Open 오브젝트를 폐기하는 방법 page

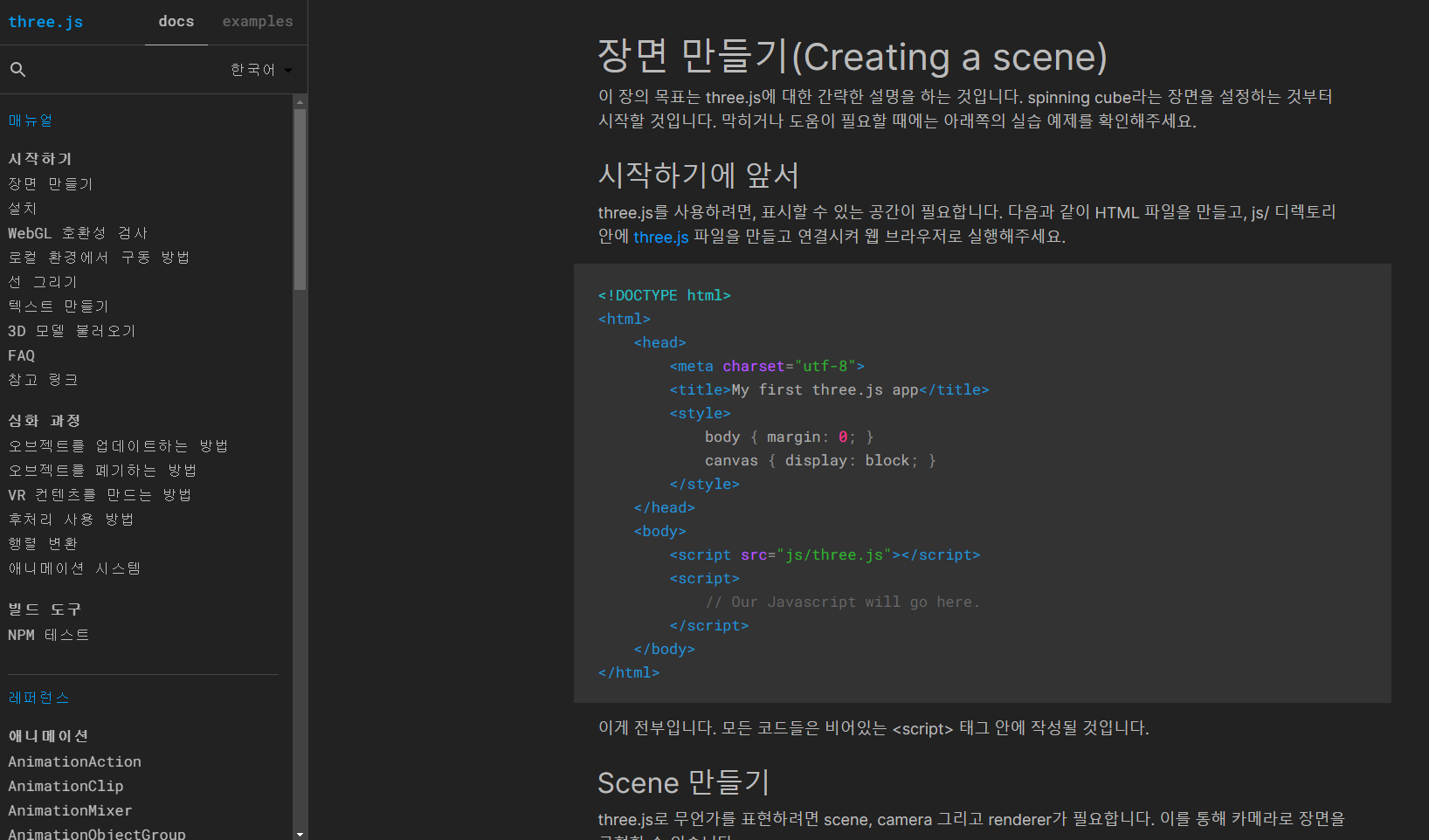tap(102, 471)
